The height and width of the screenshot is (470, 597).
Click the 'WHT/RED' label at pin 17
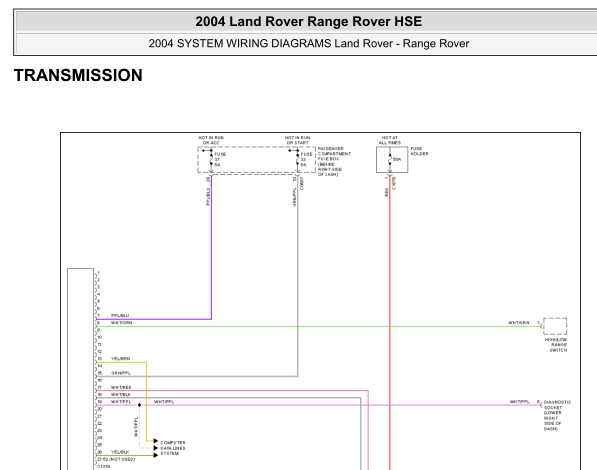tap(121, 387)
